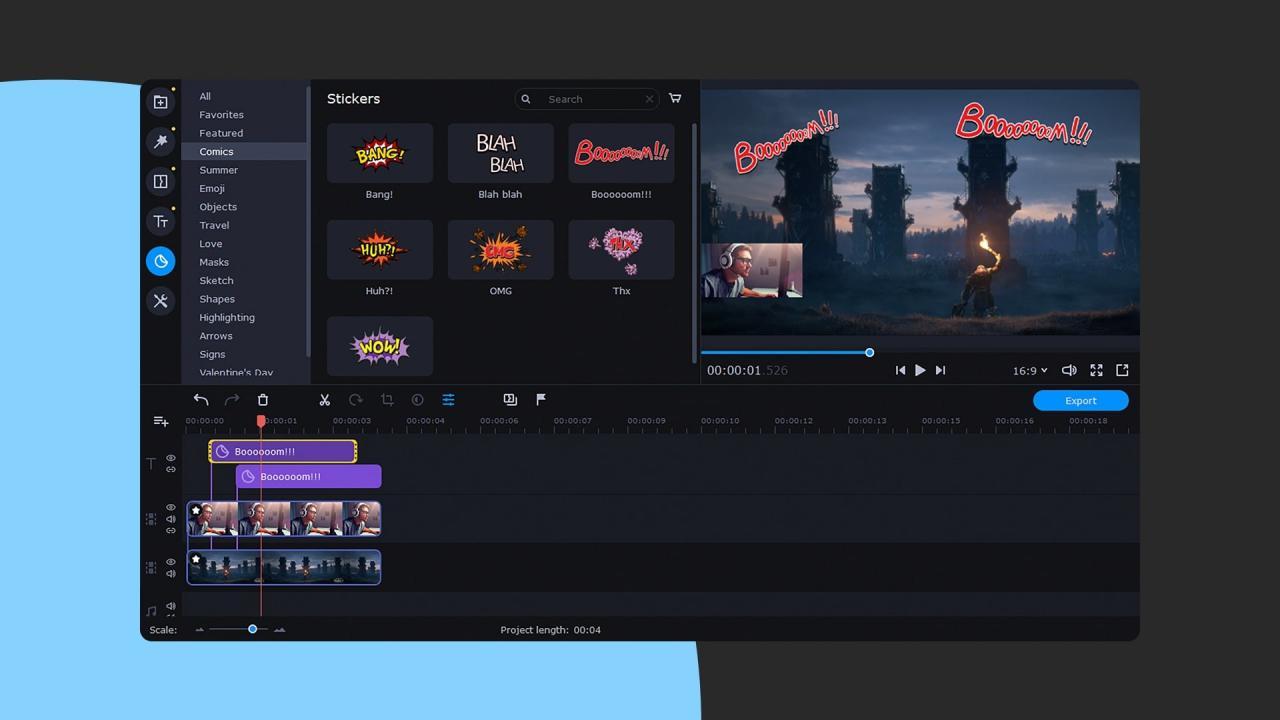Image resolution: width=1280 pixels, height=720 pixels.
Task: Open the Crop tool on the toolbar
Action: click(387, 399)
